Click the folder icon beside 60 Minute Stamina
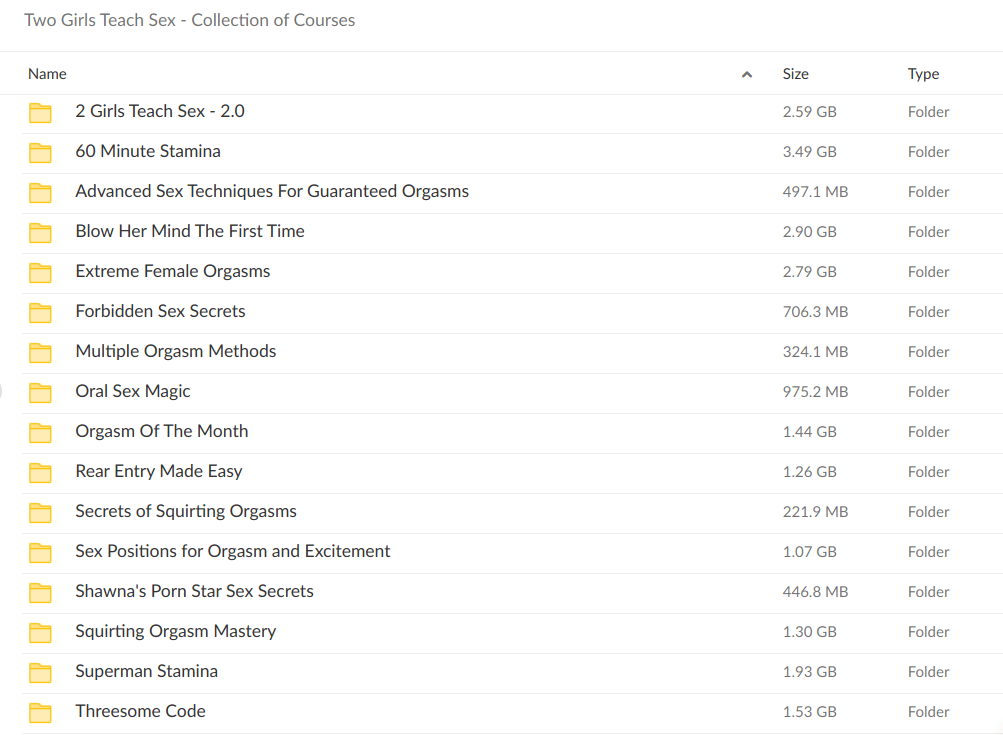The image size is (1003, 735). click(40, 152)
